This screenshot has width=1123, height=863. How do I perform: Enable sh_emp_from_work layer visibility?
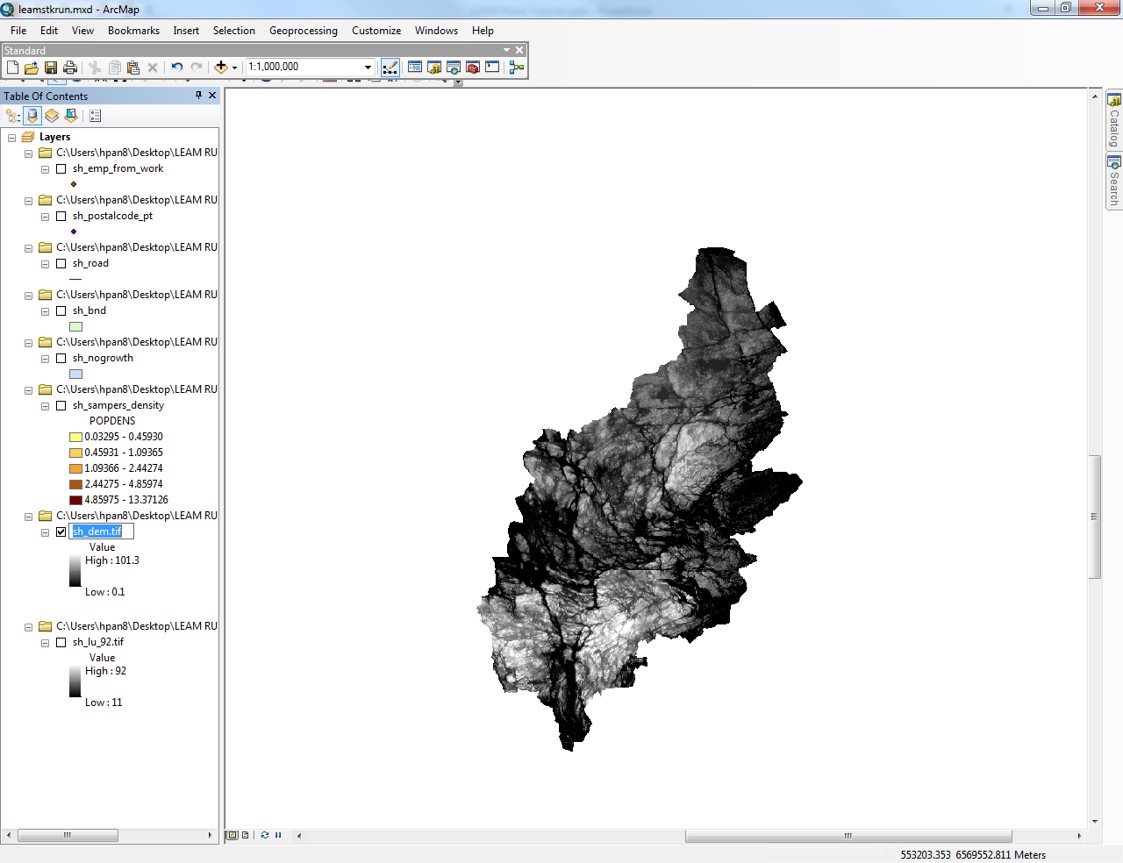(x=61, y=169)
